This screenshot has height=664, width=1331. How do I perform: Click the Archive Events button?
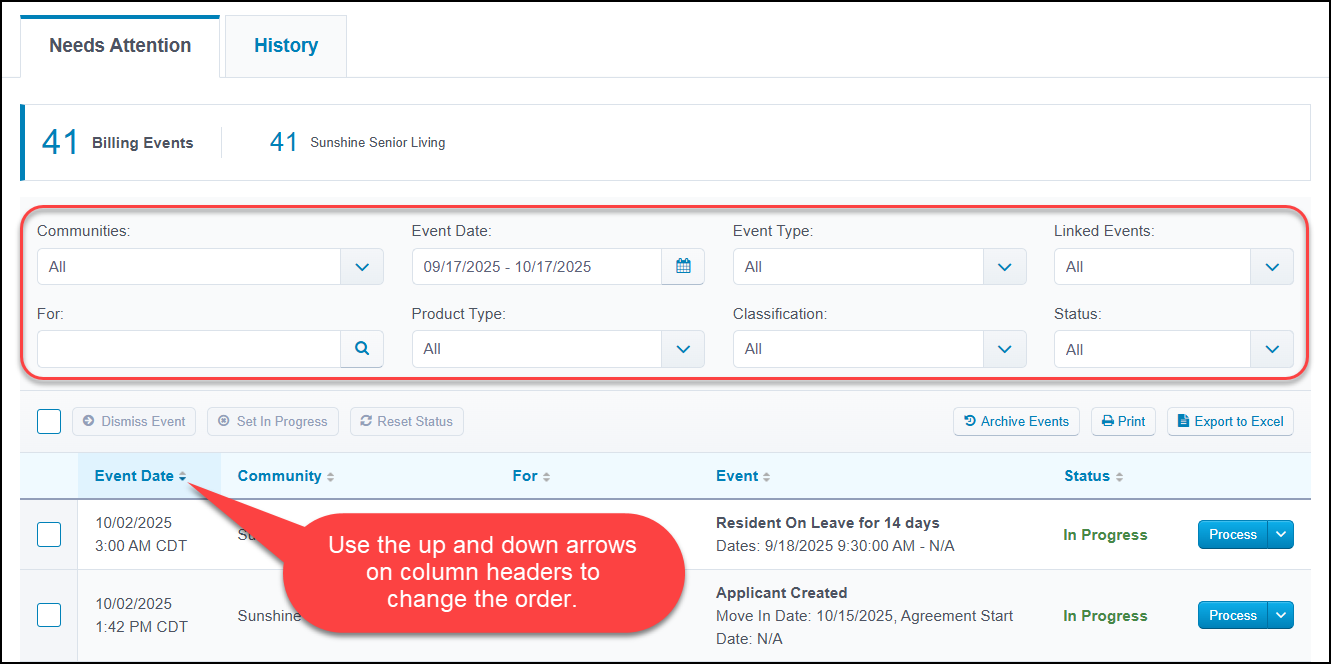click(1017, 421)
